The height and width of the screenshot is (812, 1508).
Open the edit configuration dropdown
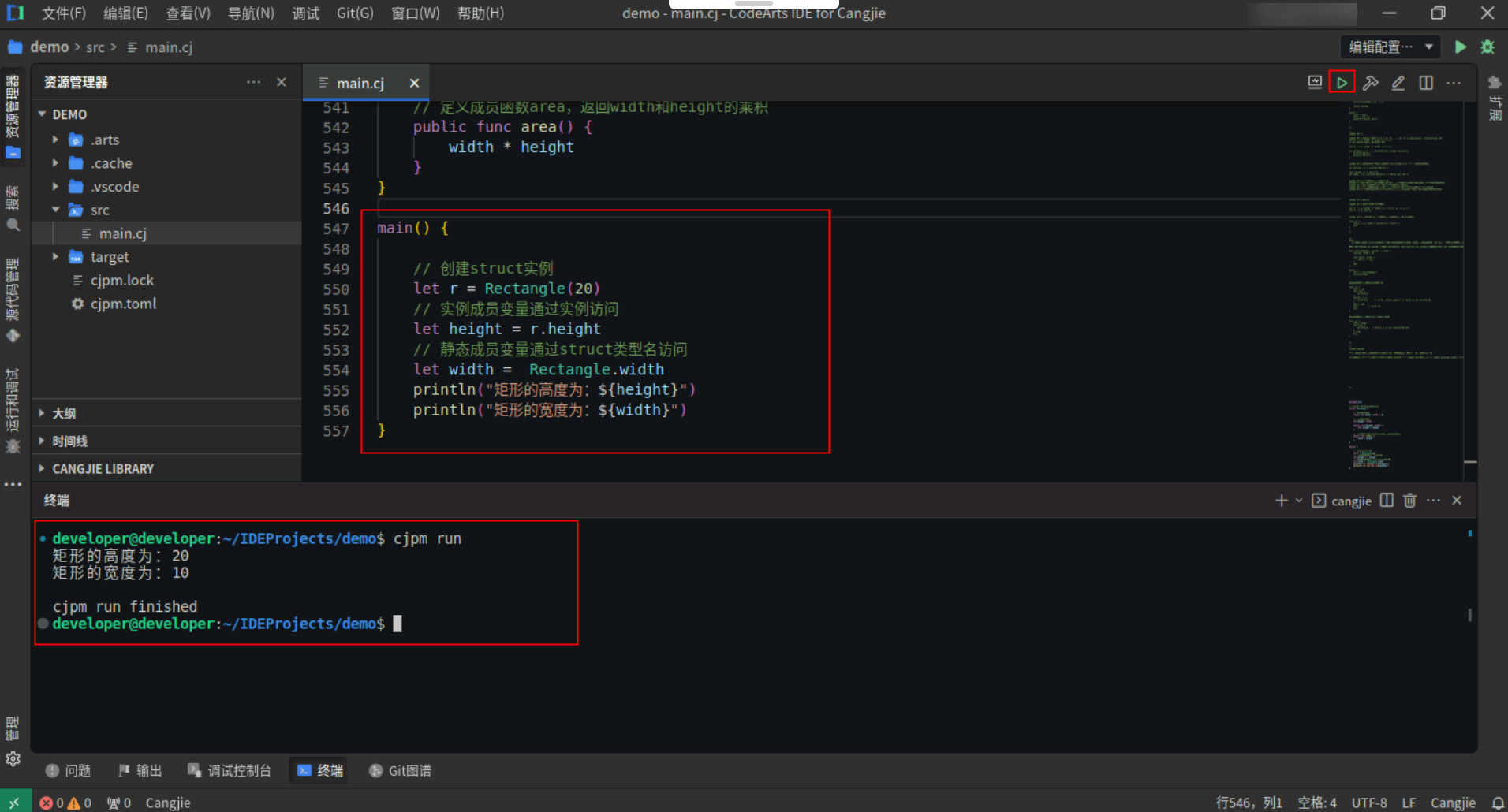(x=1390, y=47)
